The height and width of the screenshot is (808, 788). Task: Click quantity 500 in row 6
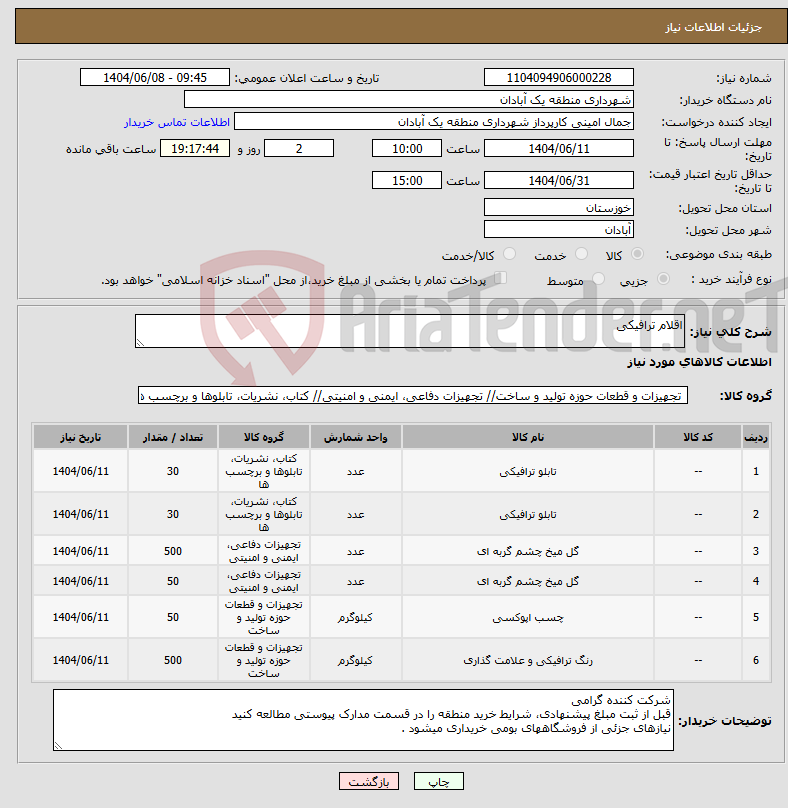(173, 660)
